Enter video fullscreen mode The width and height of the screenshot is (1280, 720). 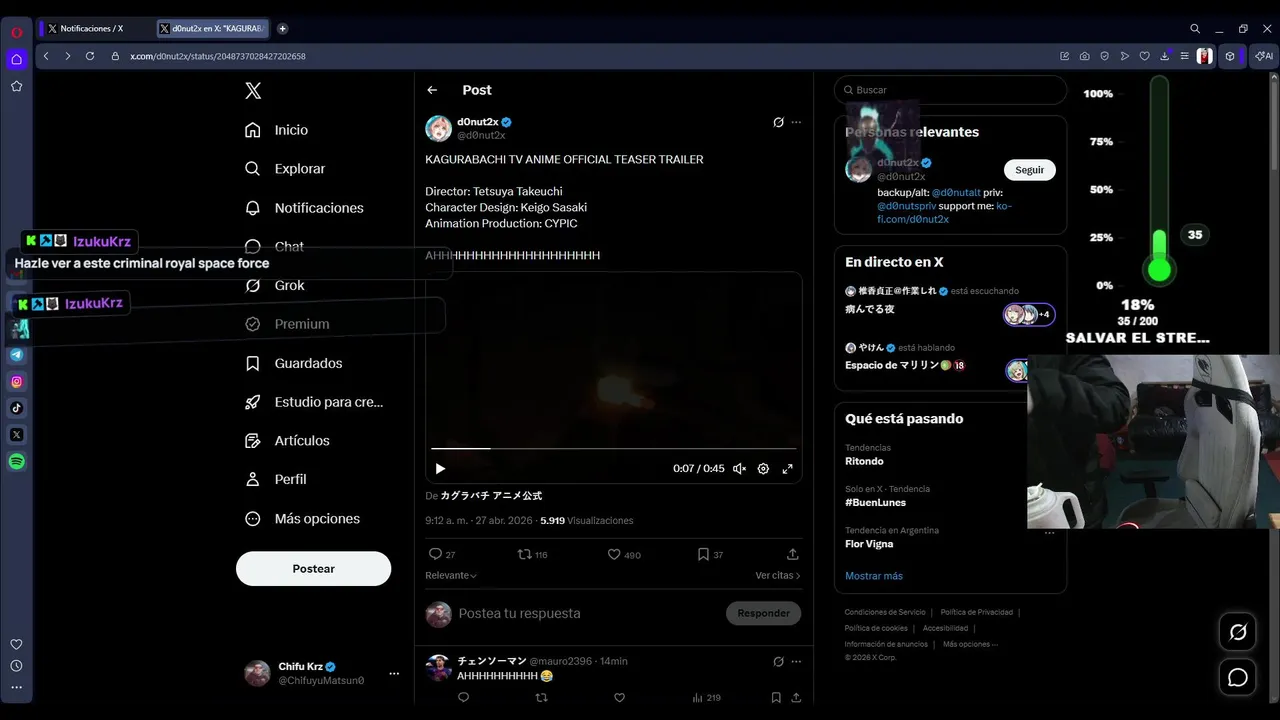[x=788, y=468]
